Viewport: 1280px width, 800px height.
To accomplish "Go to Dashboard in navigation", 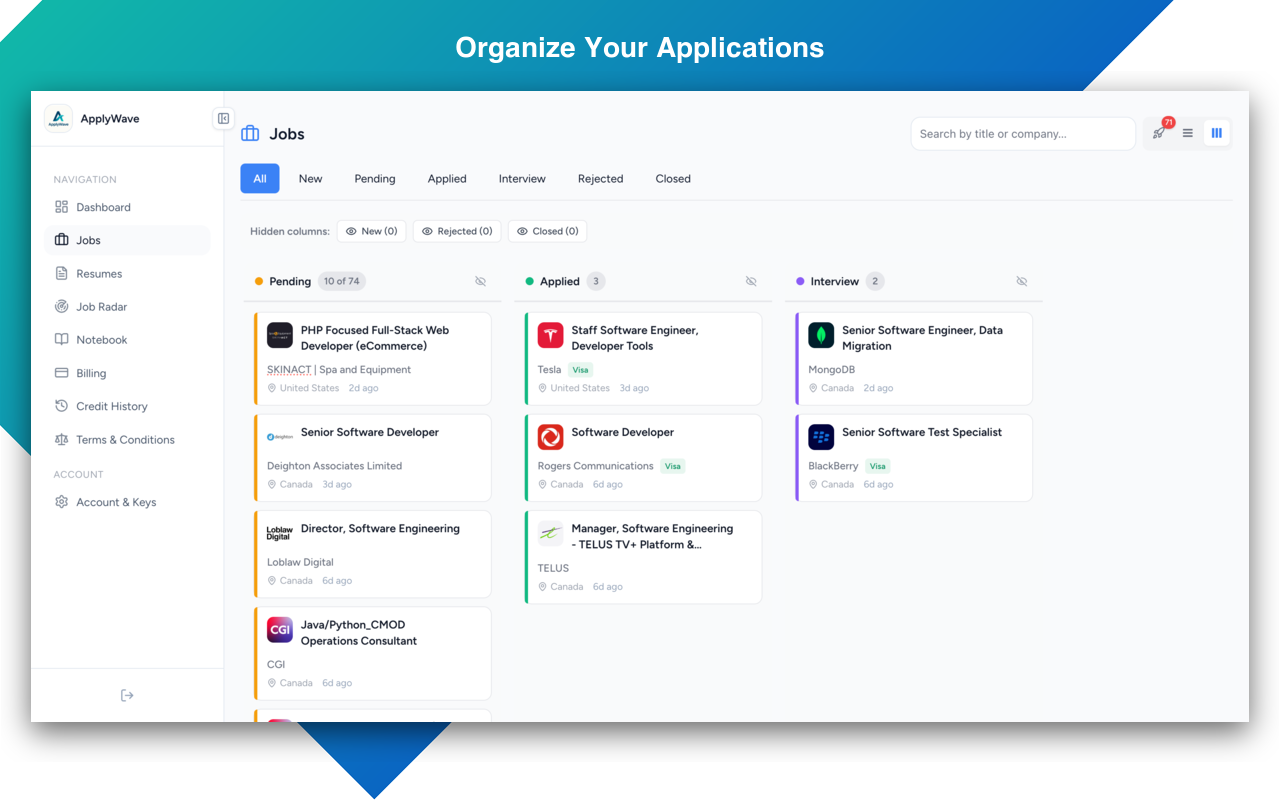I will (x=127, y=207).
